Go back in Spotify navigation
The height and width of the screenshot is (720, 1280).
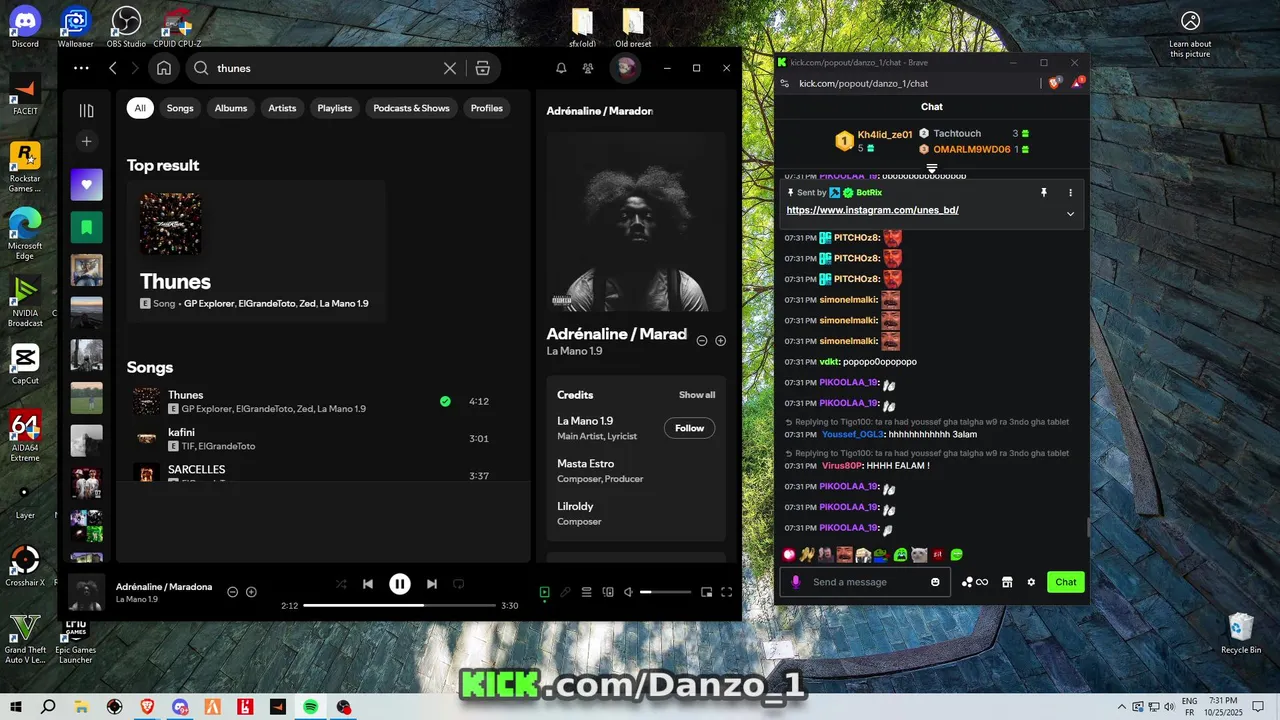(x=112, y=68)
